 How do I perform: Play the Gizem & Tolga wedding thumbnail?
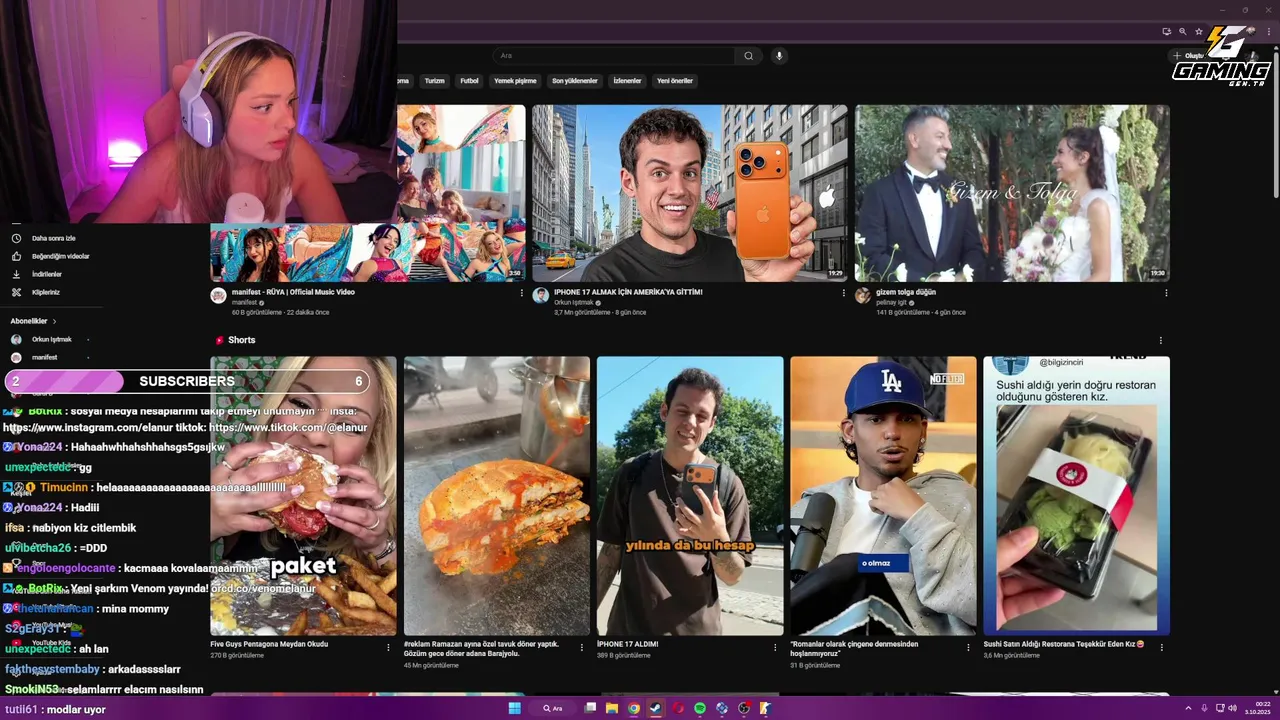coord(1012,193)
